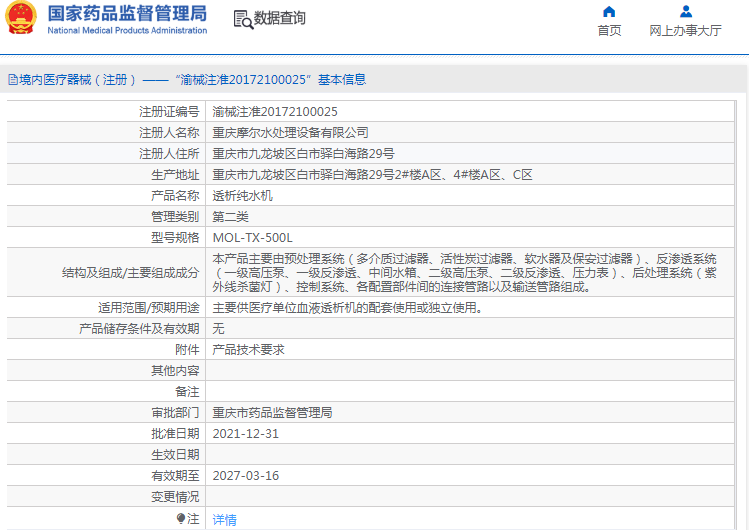Click the 首页 house icon
This screenshot has width=749, height=530.
(x=609, y=12)
